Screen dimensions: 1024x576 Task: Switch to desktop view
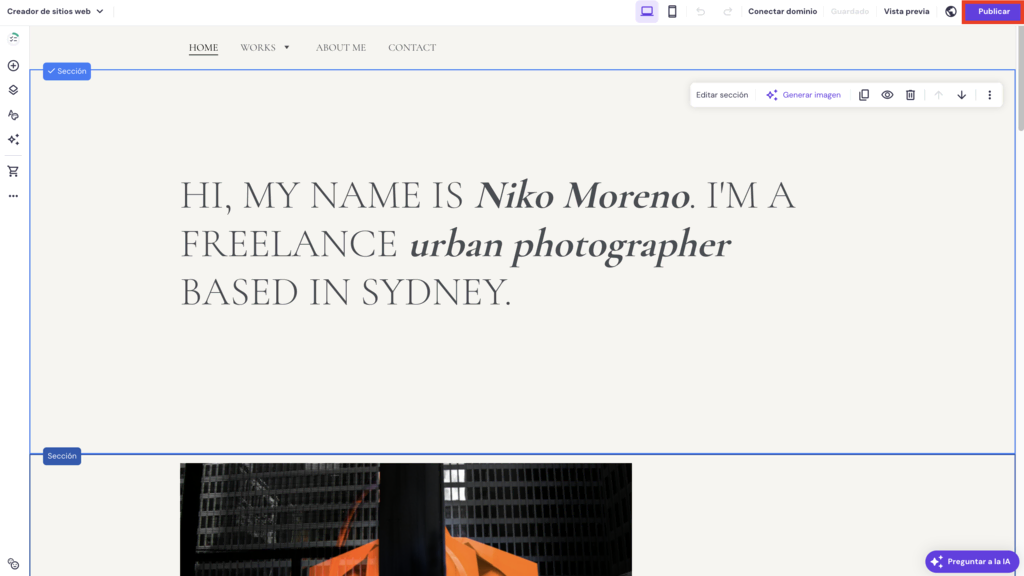647,12
